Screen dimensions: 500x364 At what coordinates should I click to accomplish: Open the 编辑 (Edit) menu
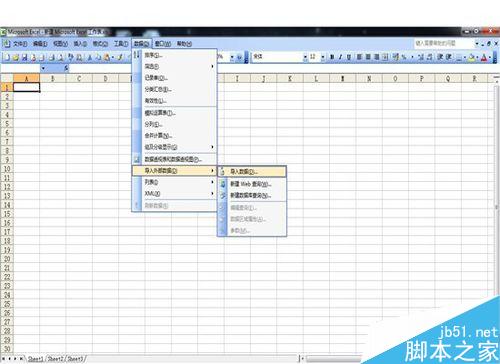(40, 44)
